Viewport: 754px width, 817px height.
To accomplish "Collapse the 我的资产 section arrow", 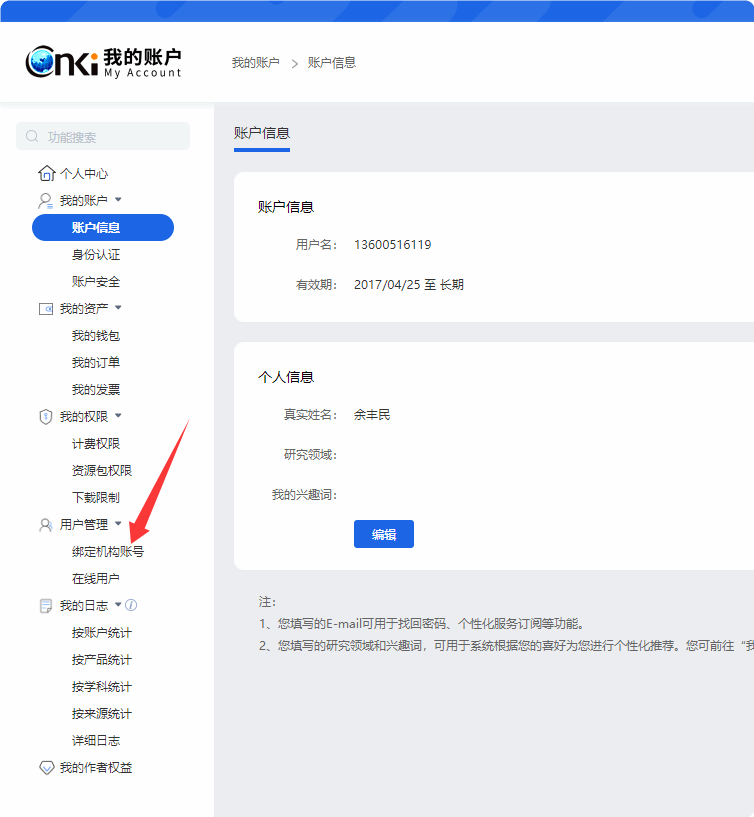I will pyautogui.click(x=118, y=308).
